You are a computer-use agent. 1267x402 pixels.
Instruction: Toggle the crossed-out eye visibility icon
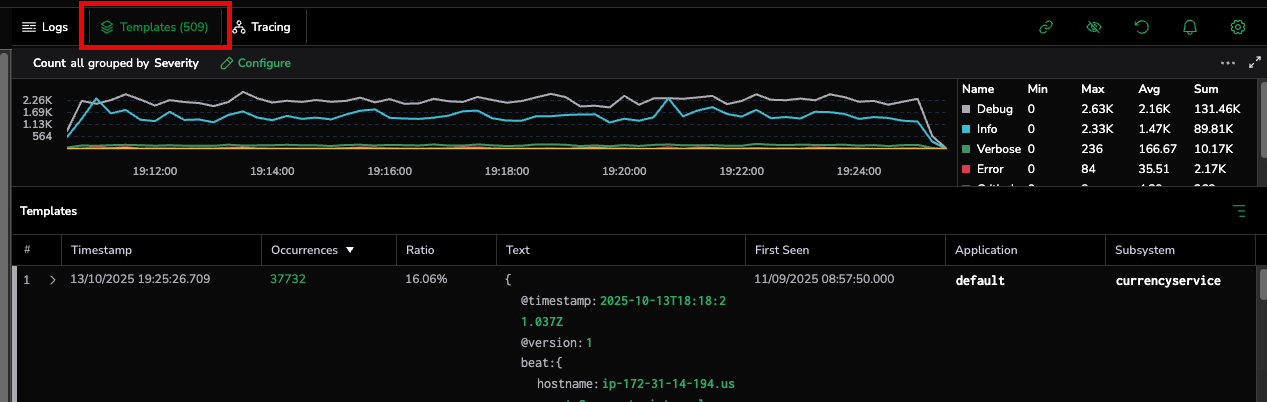(1093, 27)
